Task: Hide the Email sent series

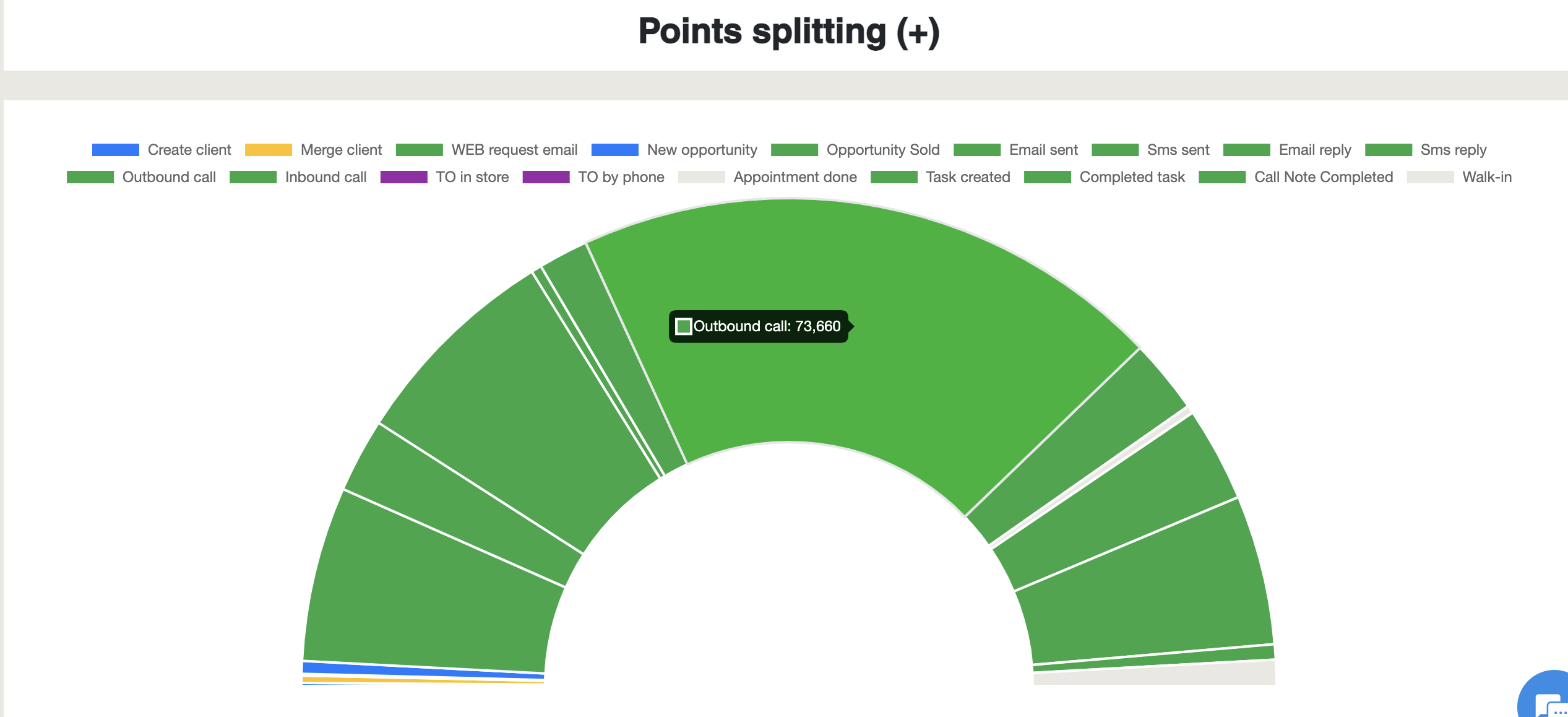Action: [x=1015, y=150]
